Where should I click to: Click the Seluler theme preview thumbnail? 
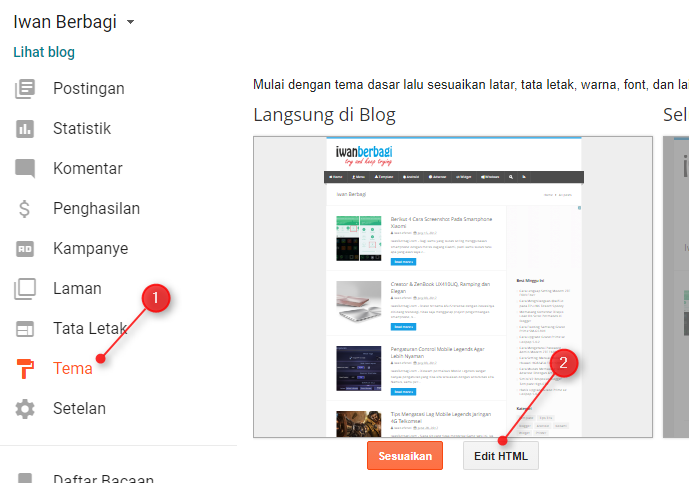click(x=676, y=287)
